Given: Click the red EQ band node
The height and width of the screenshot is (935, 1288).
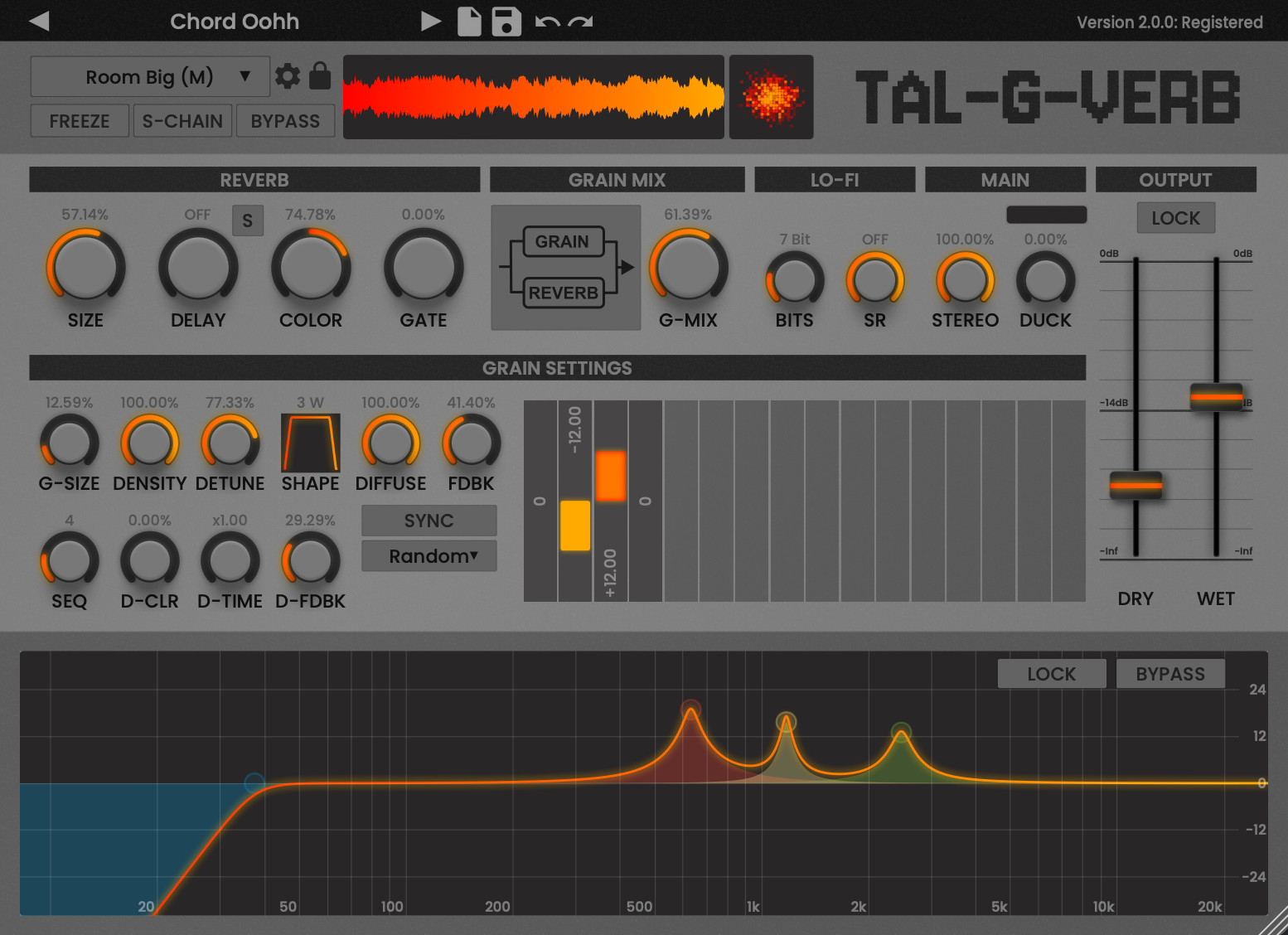Looking at the screenshot, I should (x=690, y=710).
